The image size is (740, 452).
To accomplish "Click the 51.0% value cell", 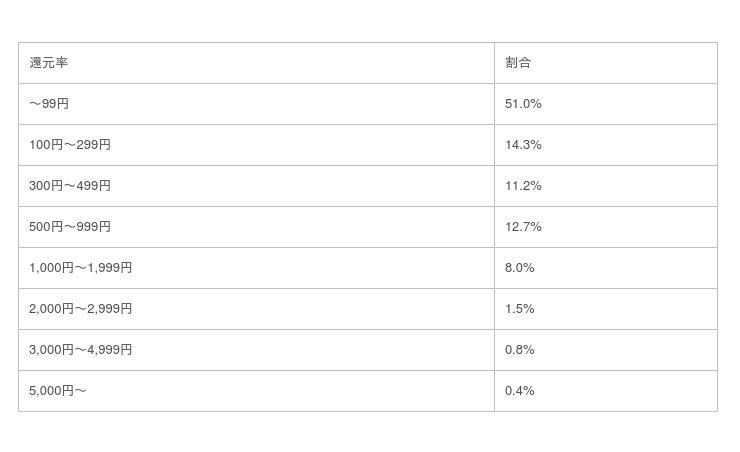I will coord(606,104).
